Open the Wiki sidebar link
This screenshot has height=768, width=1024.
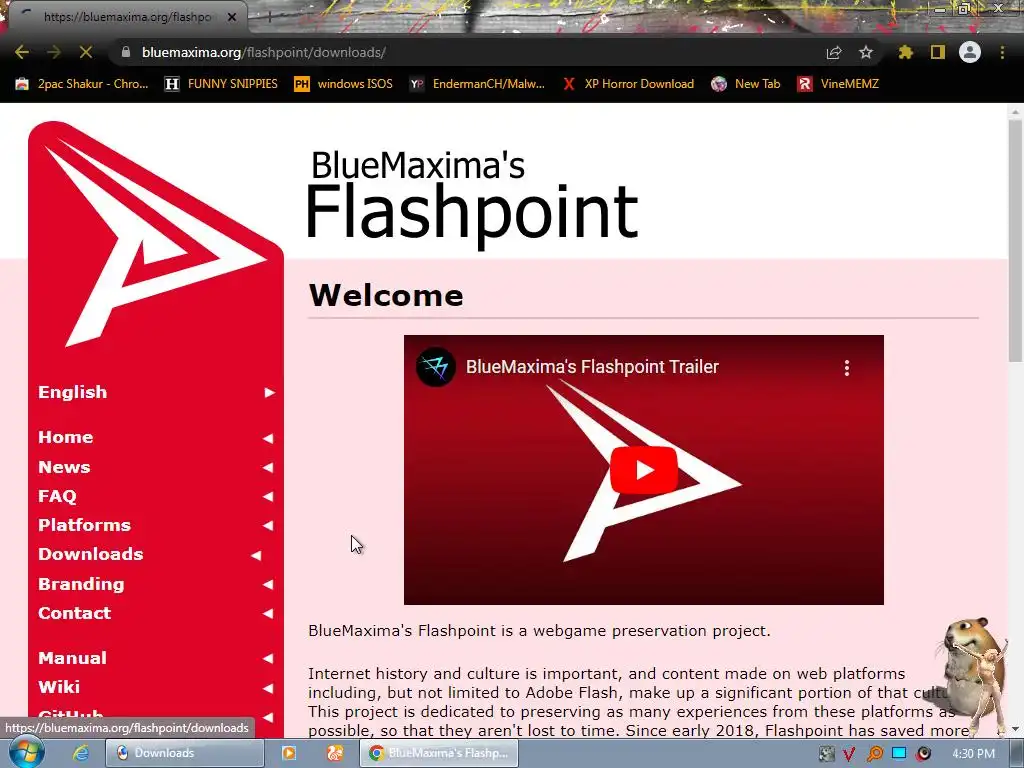tap(155, 687)
